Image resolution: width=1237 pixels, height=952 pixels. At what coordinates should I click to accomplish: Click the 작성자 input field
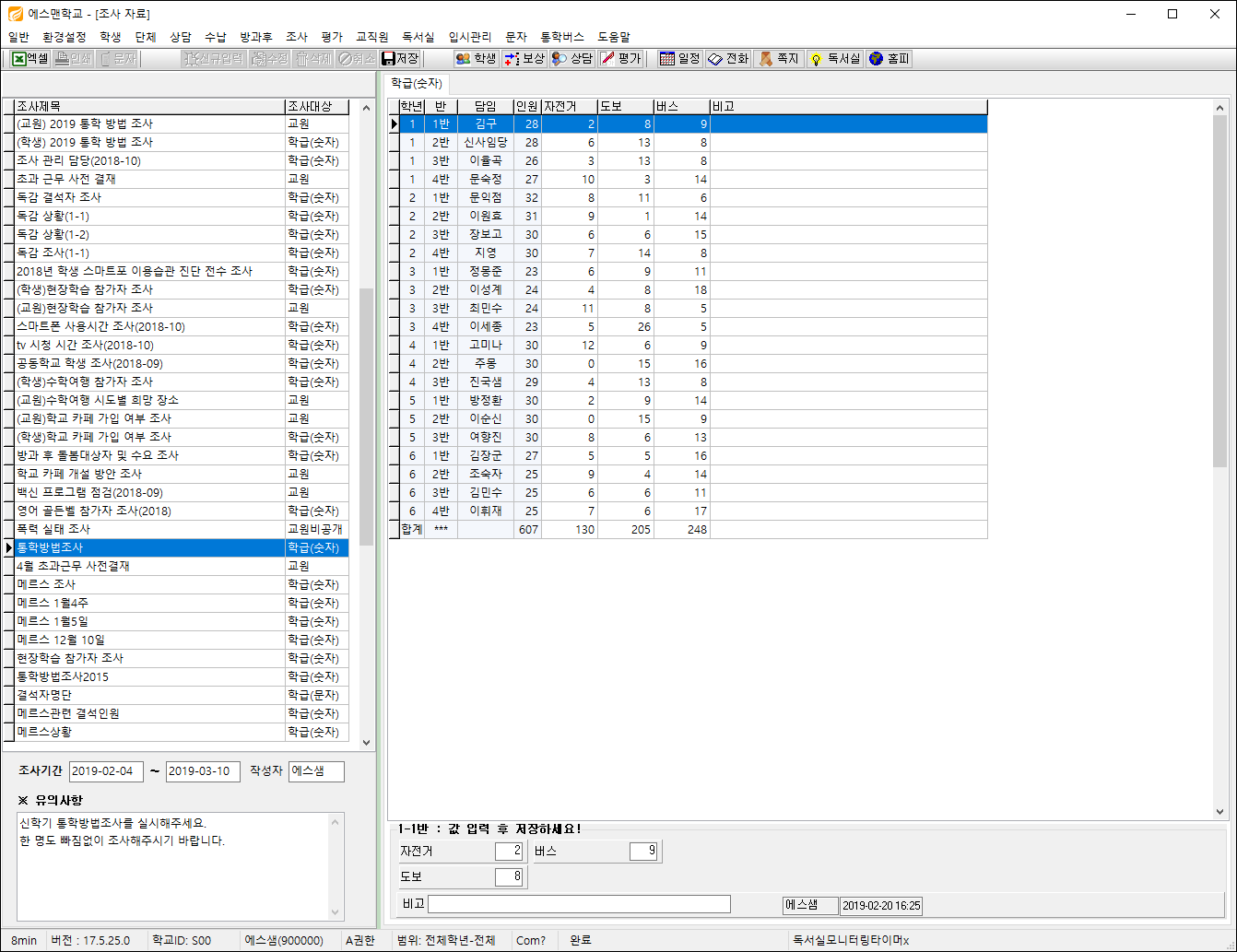316,771
